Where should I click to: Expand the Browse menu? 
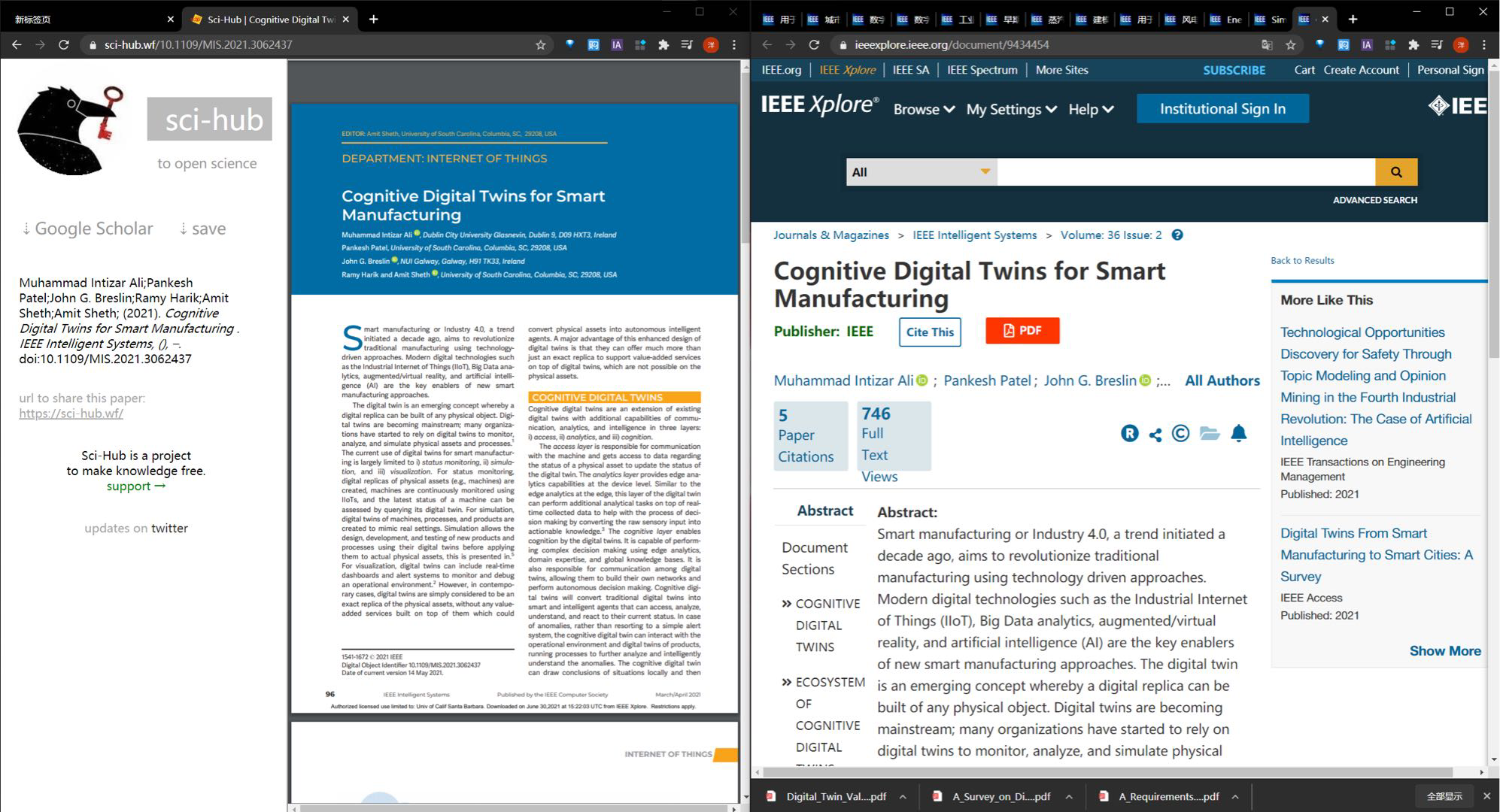click(924, 110)
